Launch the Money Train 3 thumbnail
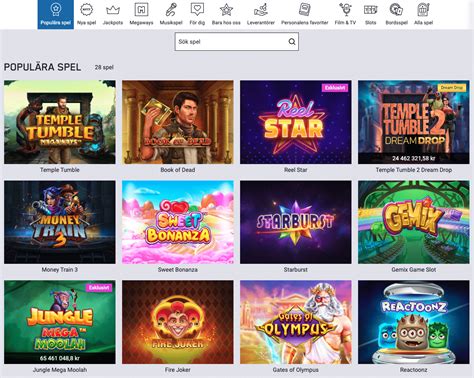474x378 pixels. pyautogui.click(x=60, y=222)
